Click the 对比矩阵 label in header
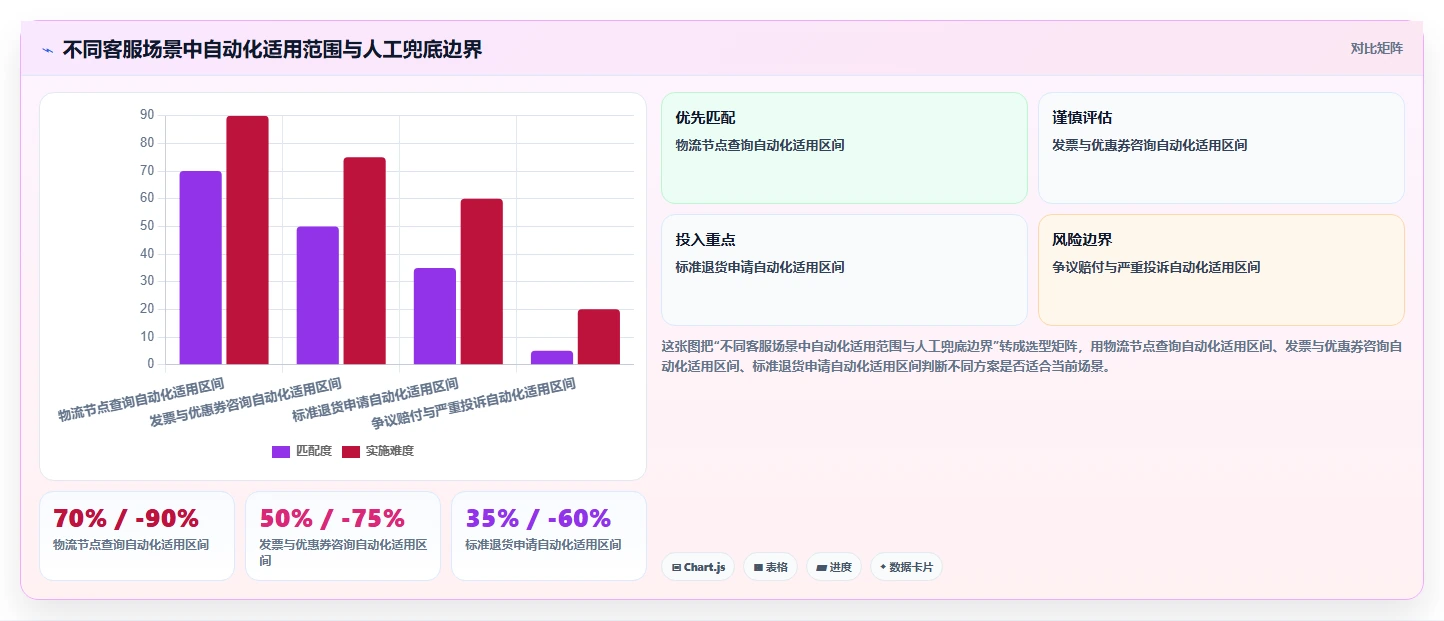Image resolution: width=1444 pixels, height=621 pixels. pyautogui.click(x=1376, y=48)
